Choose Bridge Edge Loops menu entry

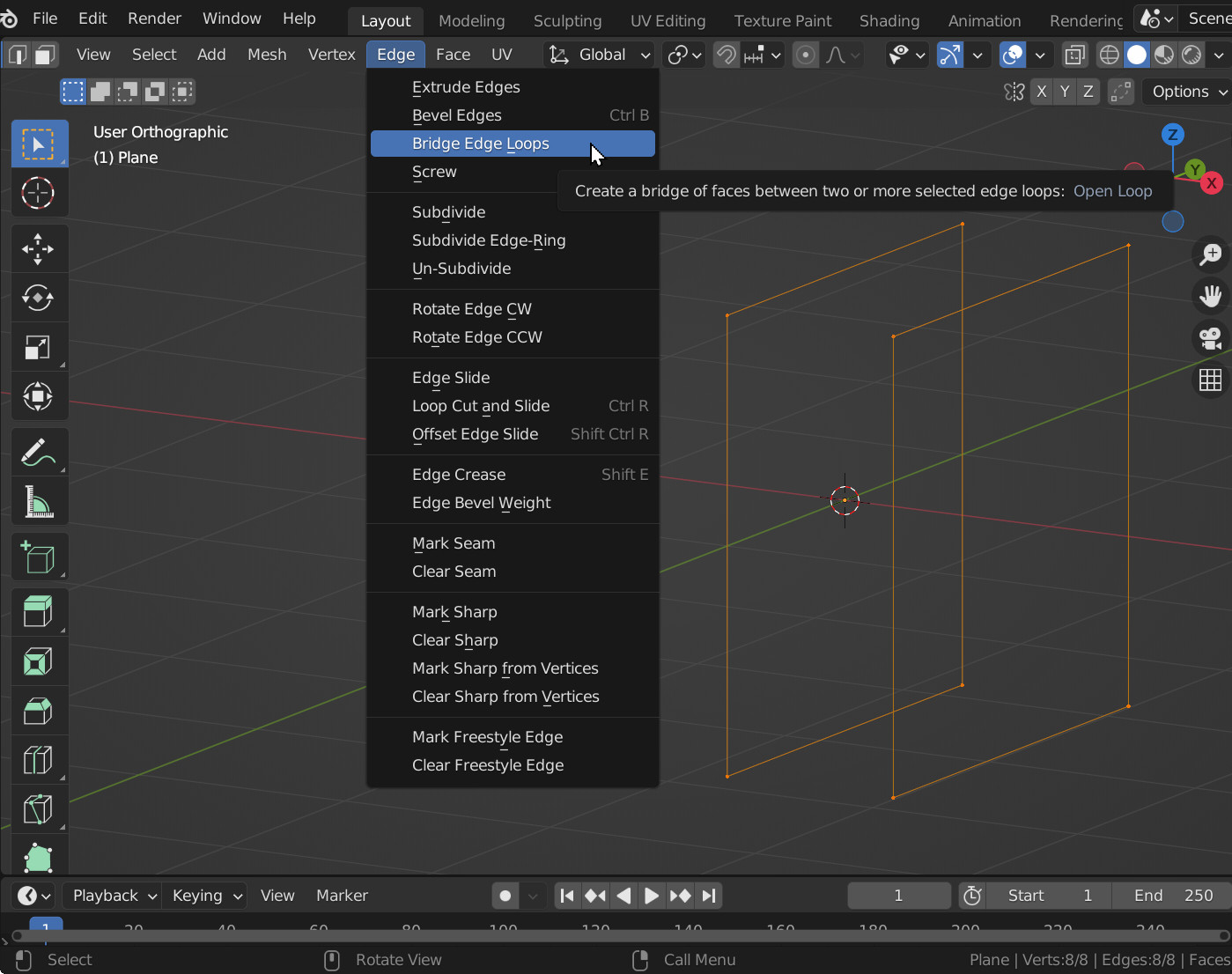[513, 144]
